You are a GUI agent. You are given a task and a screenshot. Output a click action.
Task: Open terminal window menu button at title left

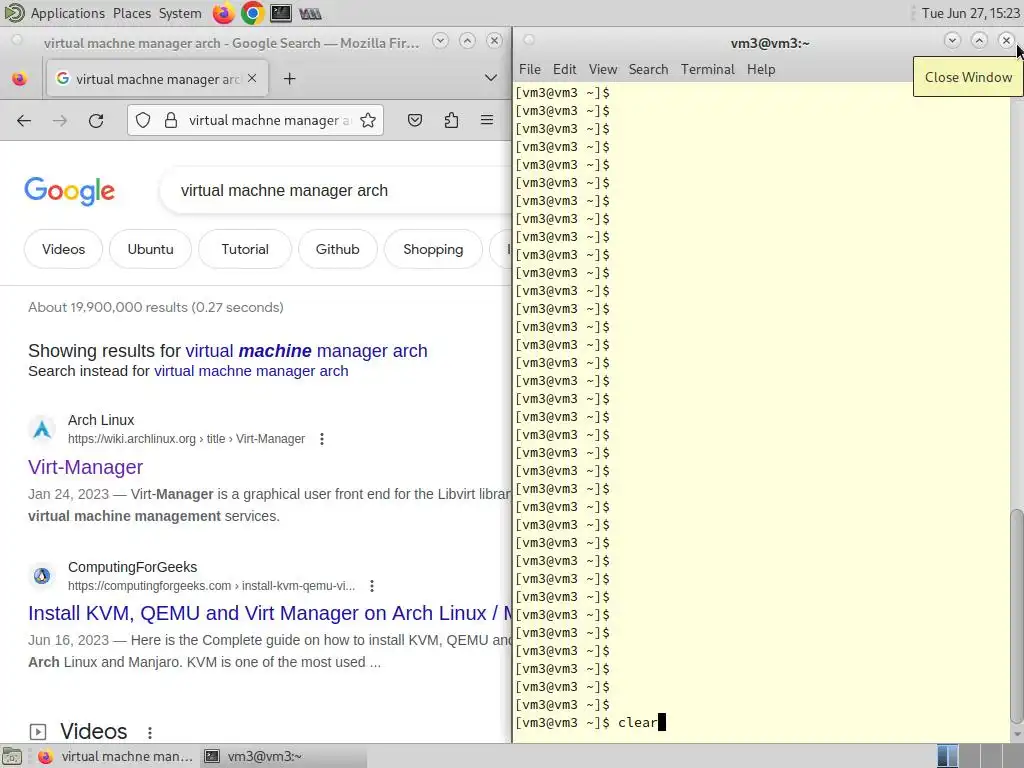tap(529, 40)
